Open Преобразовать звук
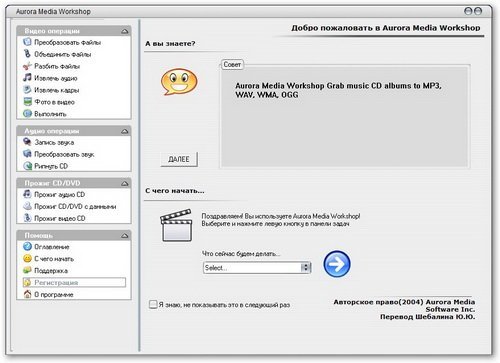Viewport: 500px width, 363px height. tap(64, 154)
